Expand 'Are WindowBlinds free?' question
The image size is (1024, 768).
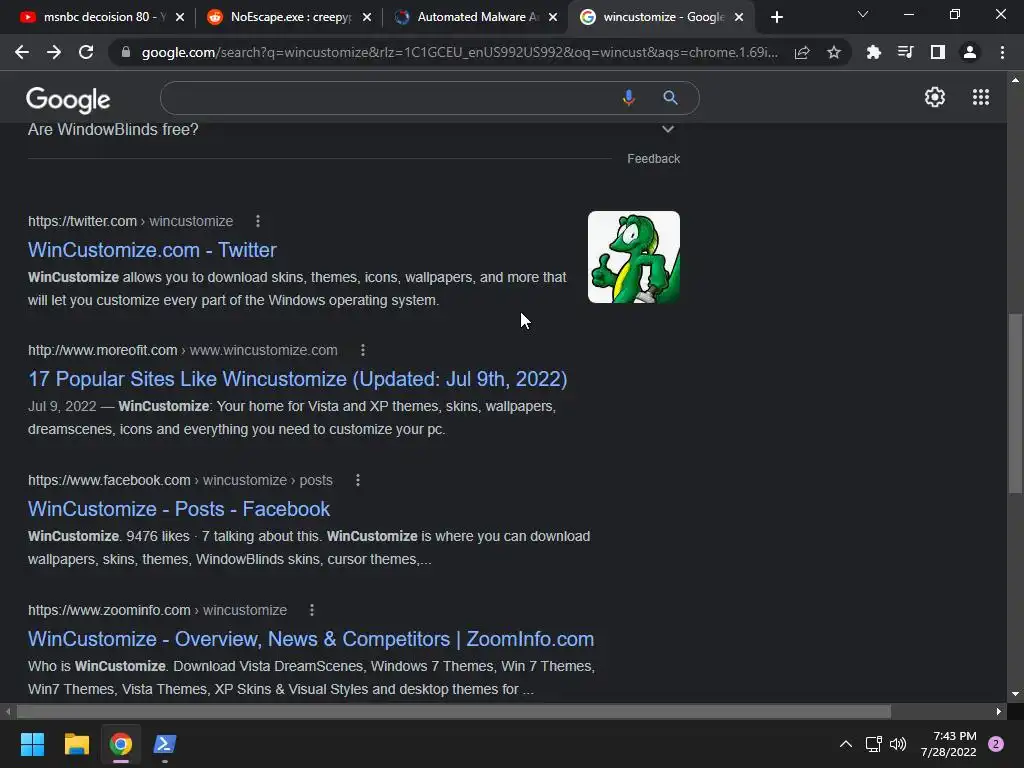click(351, 129)
